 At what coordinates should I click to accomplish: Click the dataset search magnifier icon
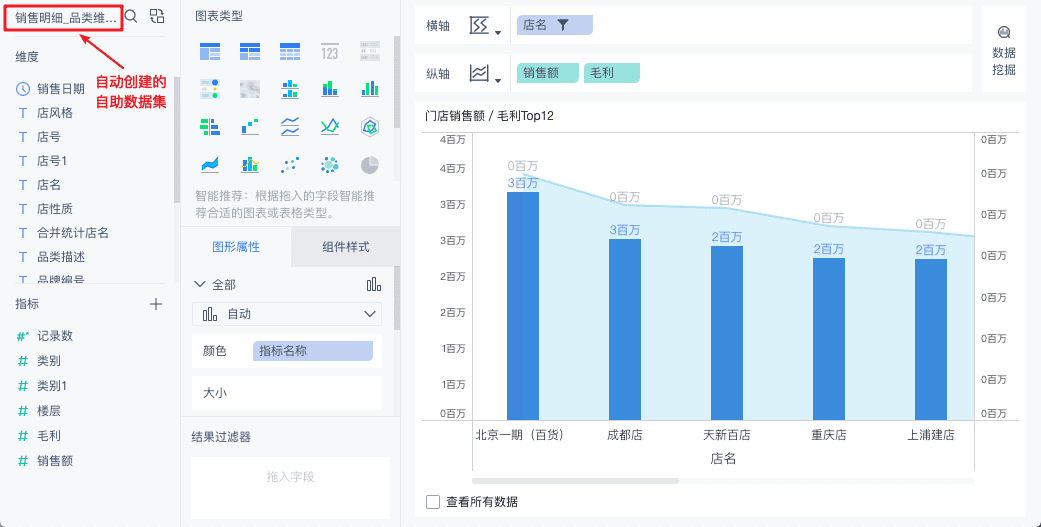pos(131,17)
